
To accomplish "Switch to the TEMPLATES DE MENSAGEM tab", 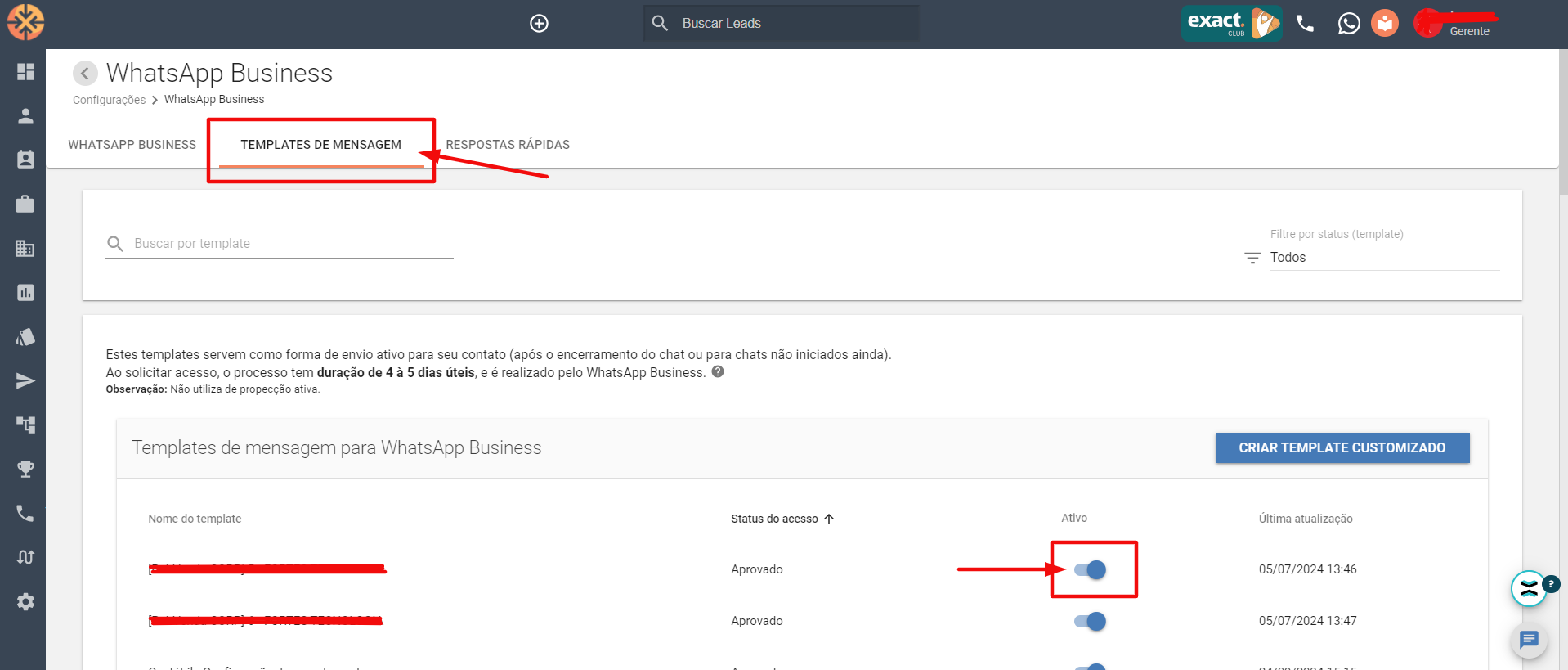I will coord(321,145).
